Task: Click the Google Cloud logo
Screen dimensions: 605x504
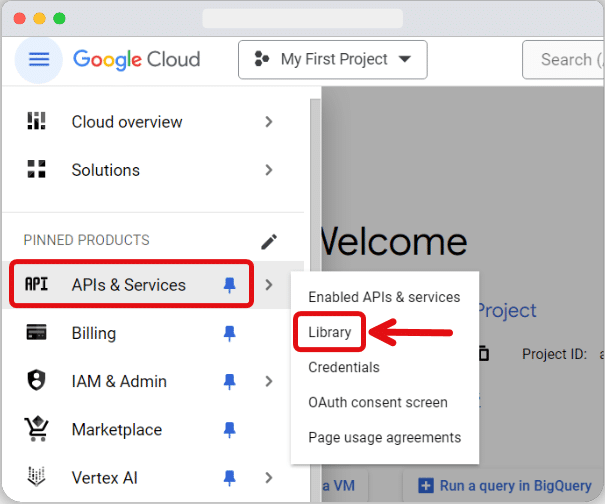Action: coord(137,60)
